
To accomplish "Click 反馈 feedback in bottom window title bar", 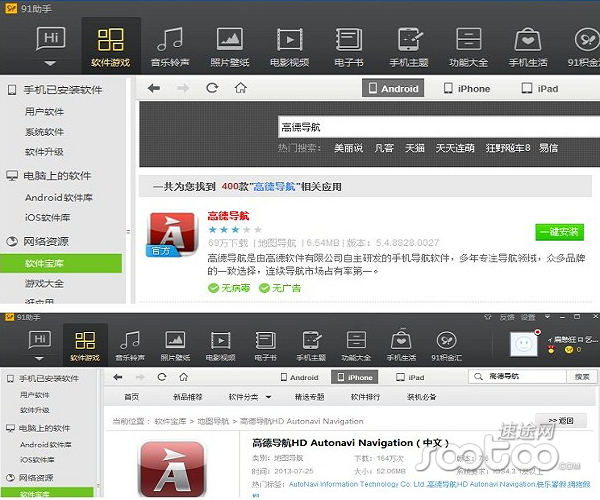I will 507,318.
